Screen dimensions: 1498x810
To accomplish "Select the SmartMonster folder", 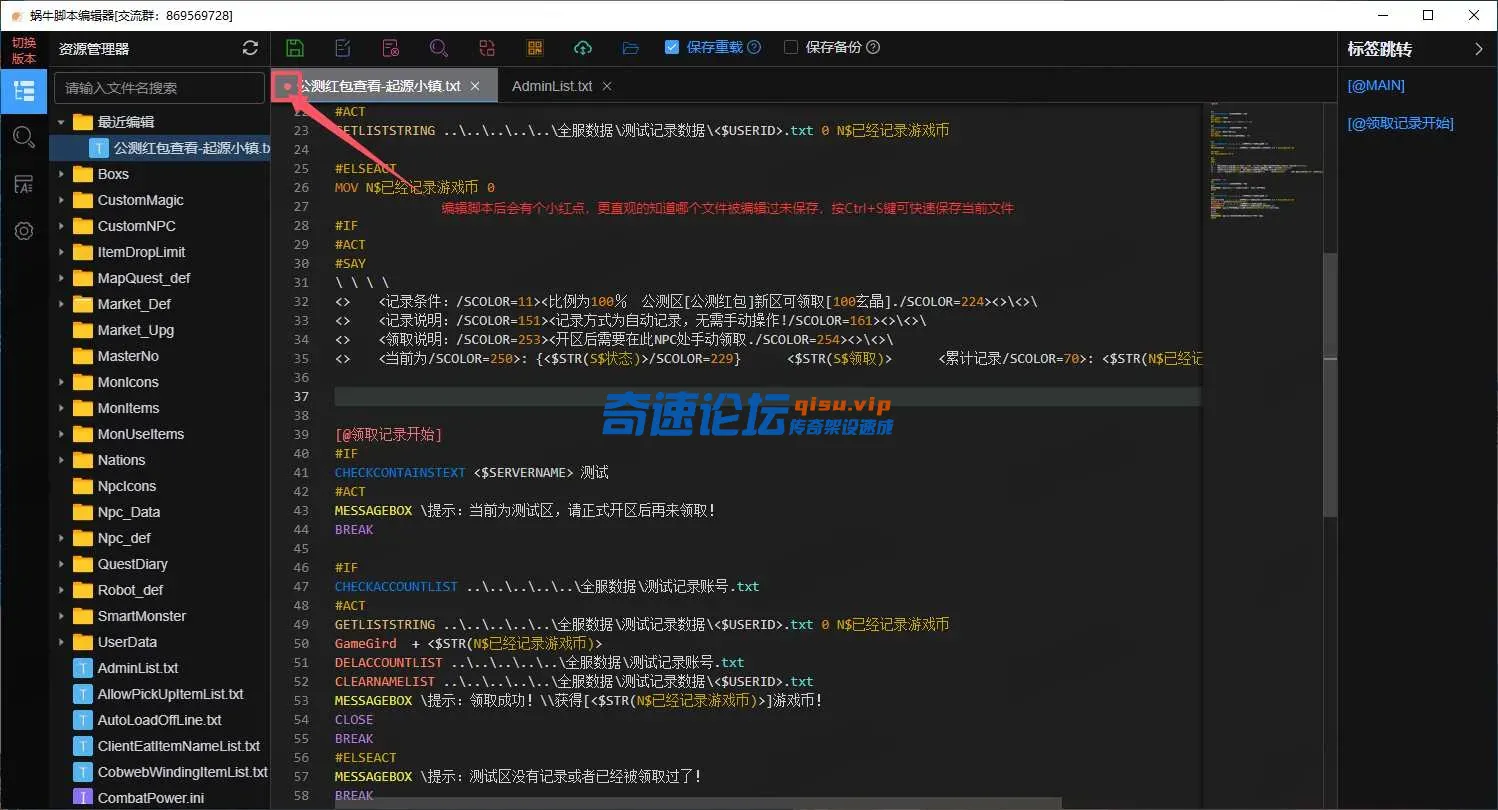I will (x=142, y=616).
